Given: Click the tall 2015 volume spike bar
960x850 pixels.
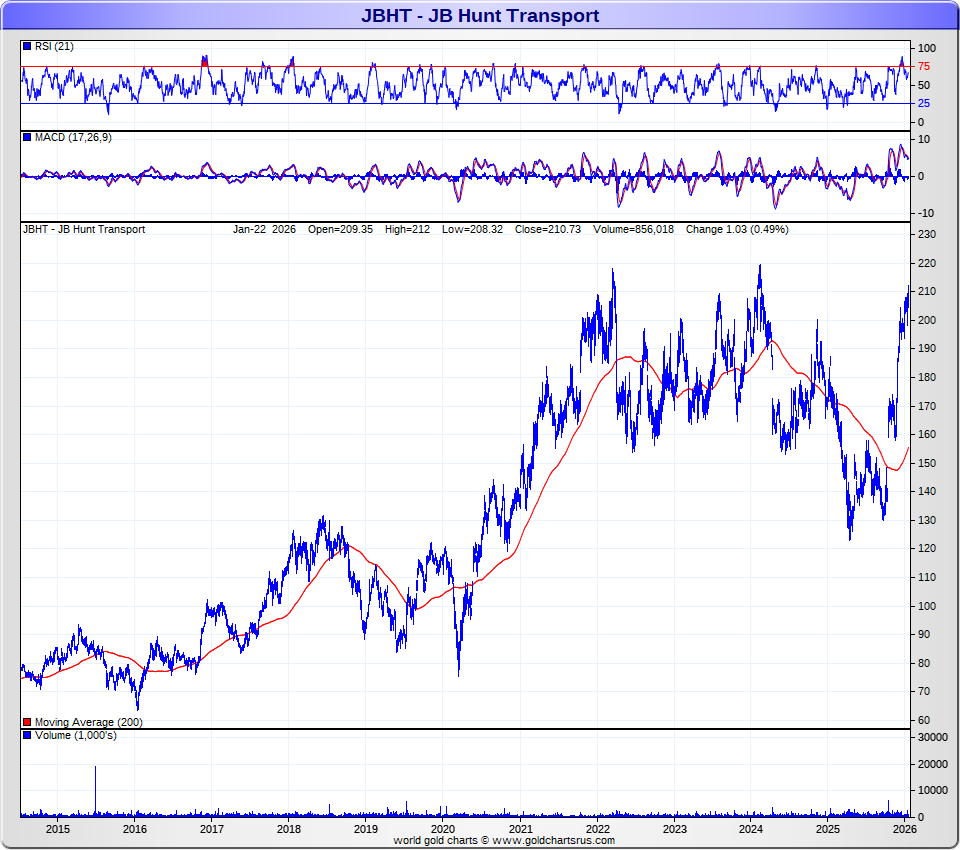Looking at the screenshot, I should [96, 790].
